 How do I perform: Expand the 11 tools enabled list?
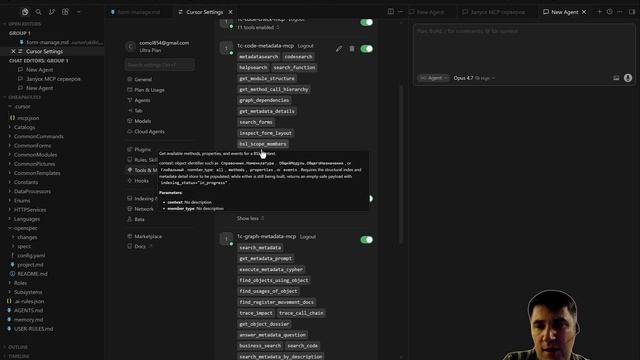258,27
